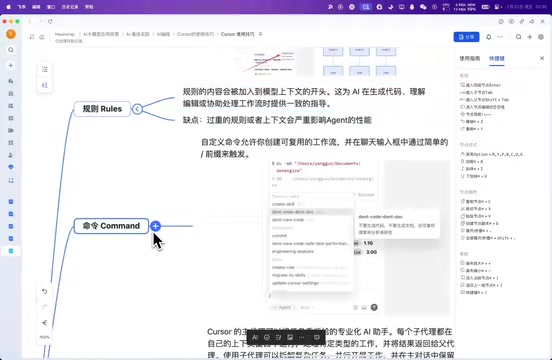Click the mind map layout icon on the canvas

pyautogui.click(x=45, y=85)
